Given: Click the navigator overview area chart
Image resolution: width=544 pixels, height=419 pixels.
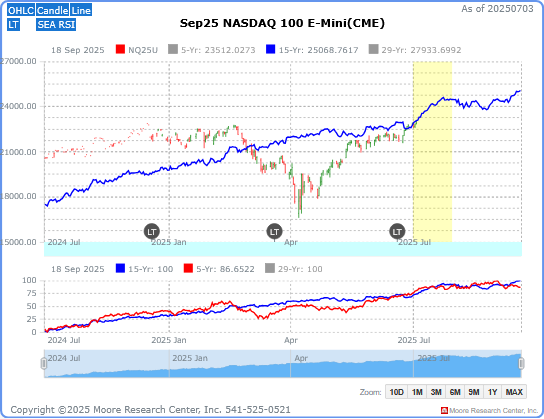Looking at the screenshot, I should [x=282, y=364].
